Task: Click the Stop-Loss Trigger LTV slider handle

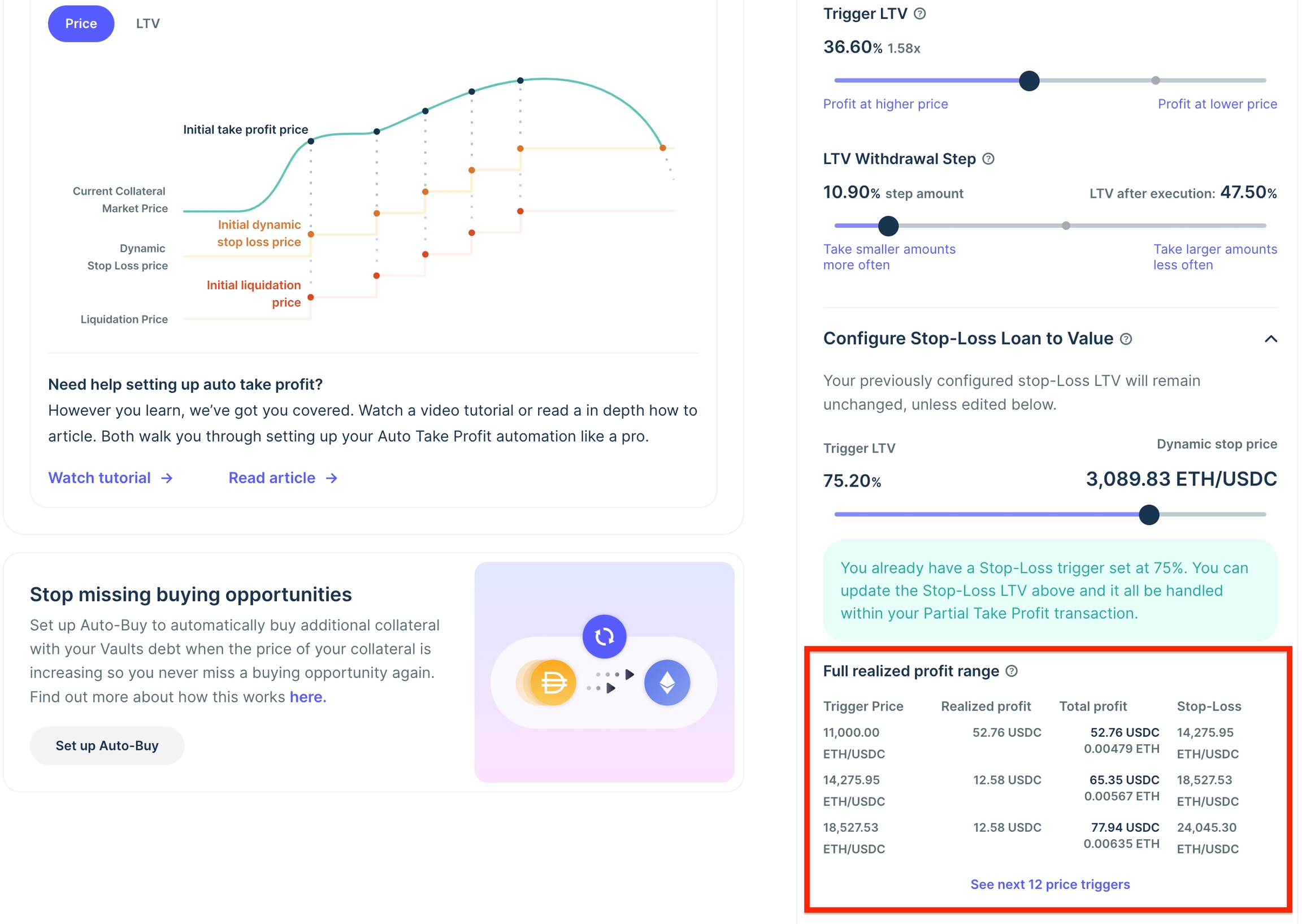Action: [1148, 514]
